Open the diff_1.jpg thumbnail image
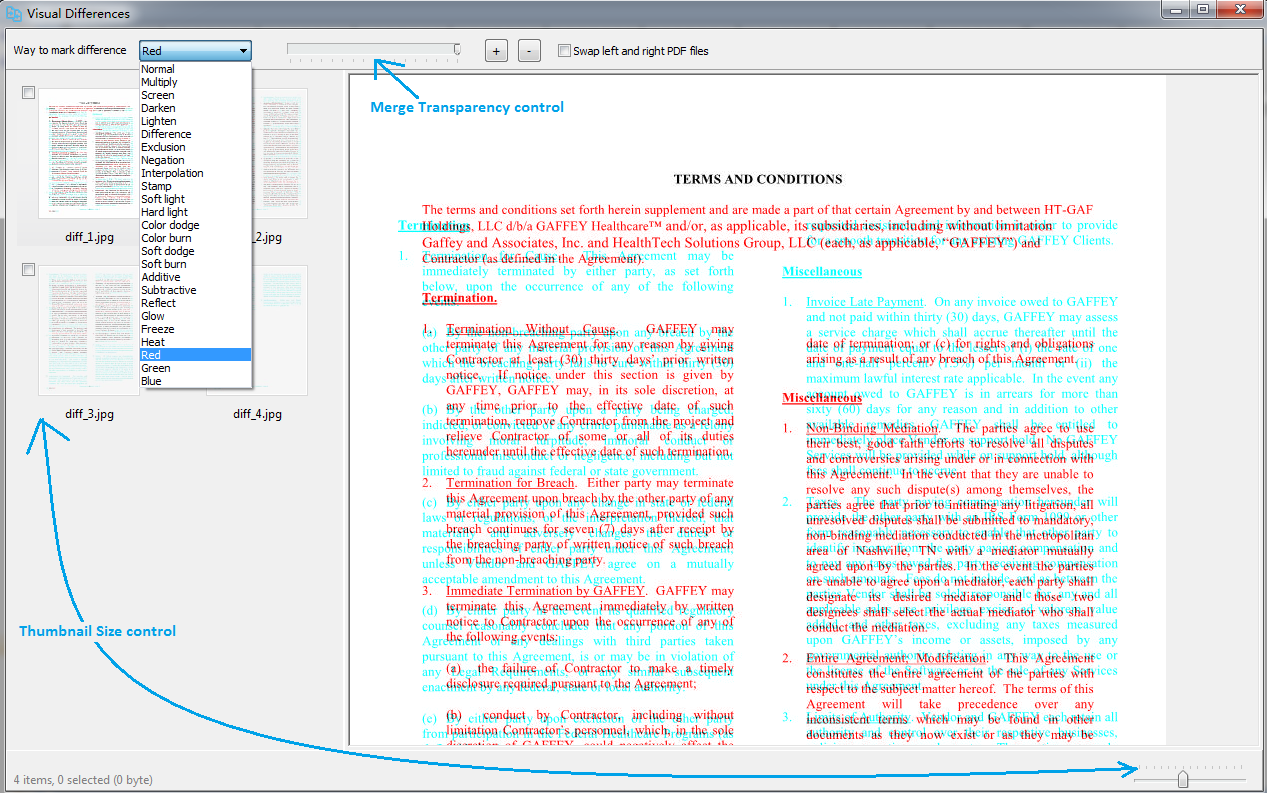 coord(89,153)
